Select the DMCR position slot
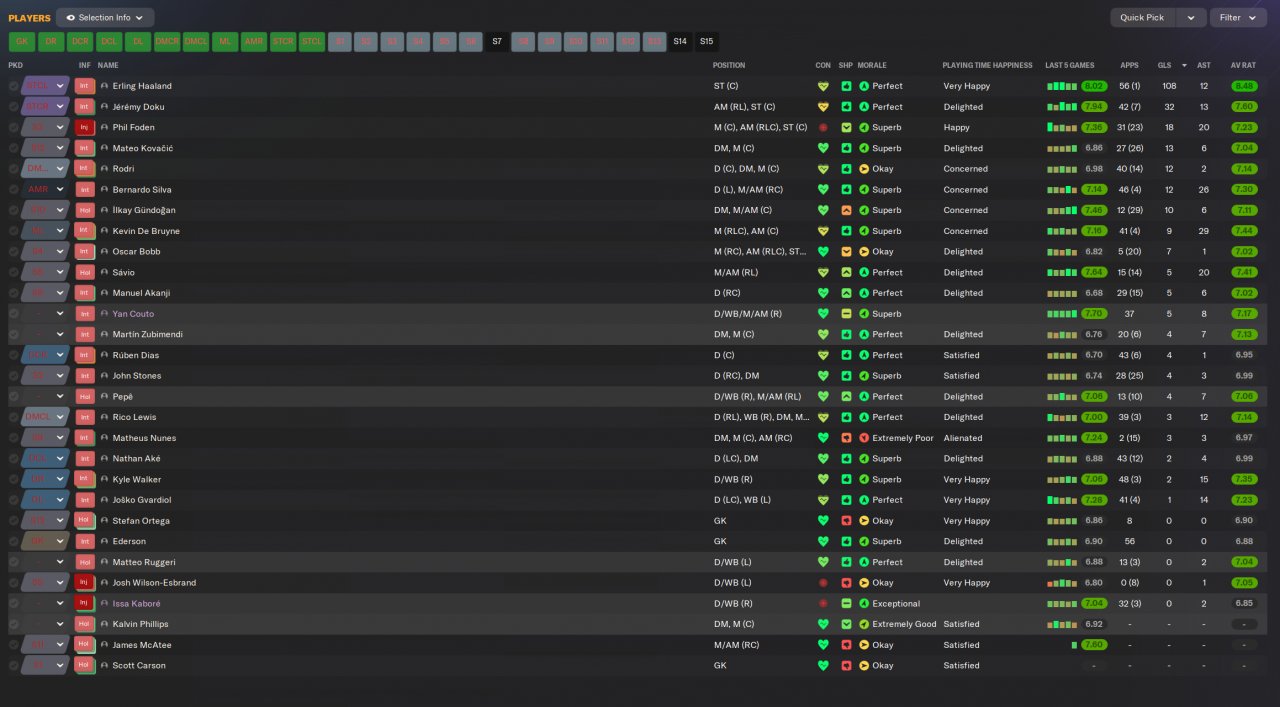This screenshot has width=1280, height=707. (167, 42)
